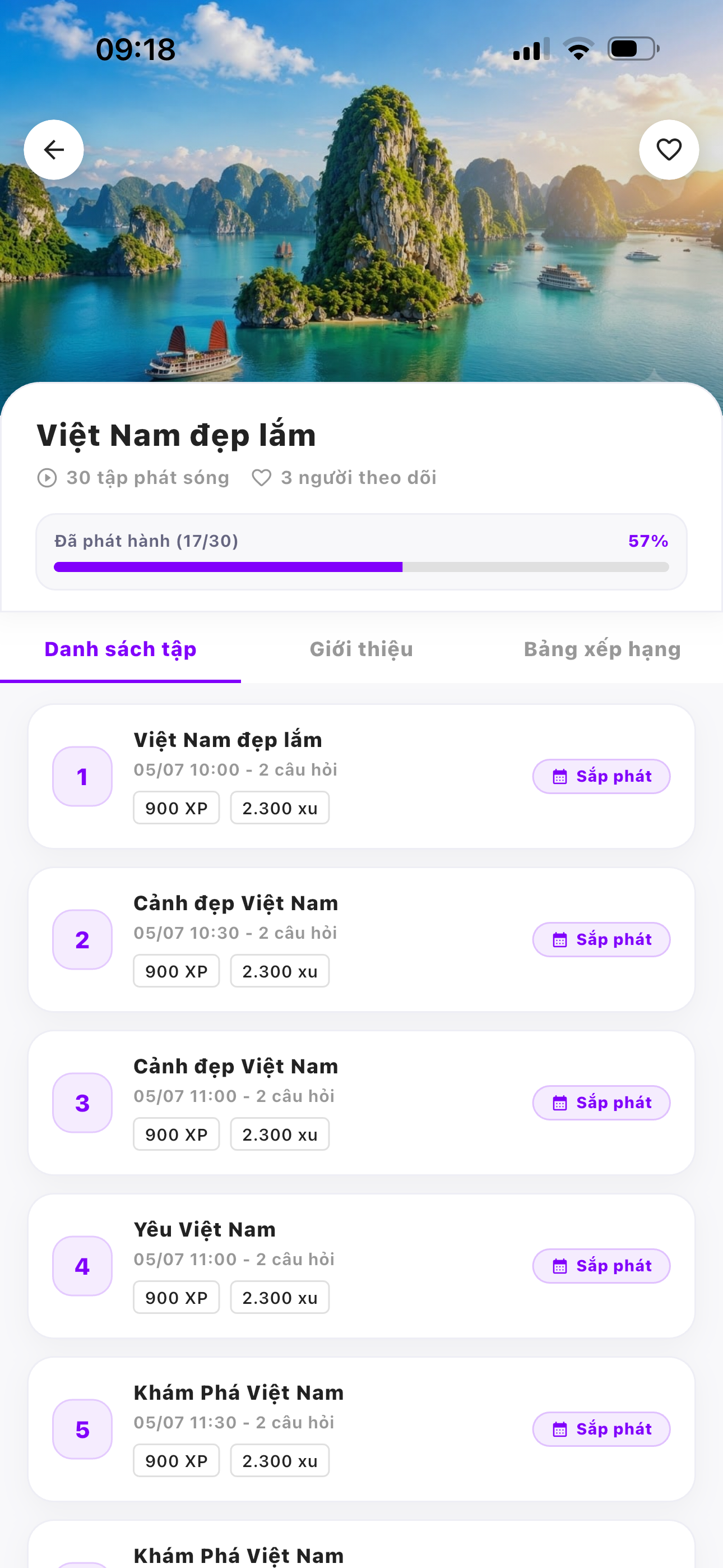Tap Sắp phát button for episode 2

(601, 939)
